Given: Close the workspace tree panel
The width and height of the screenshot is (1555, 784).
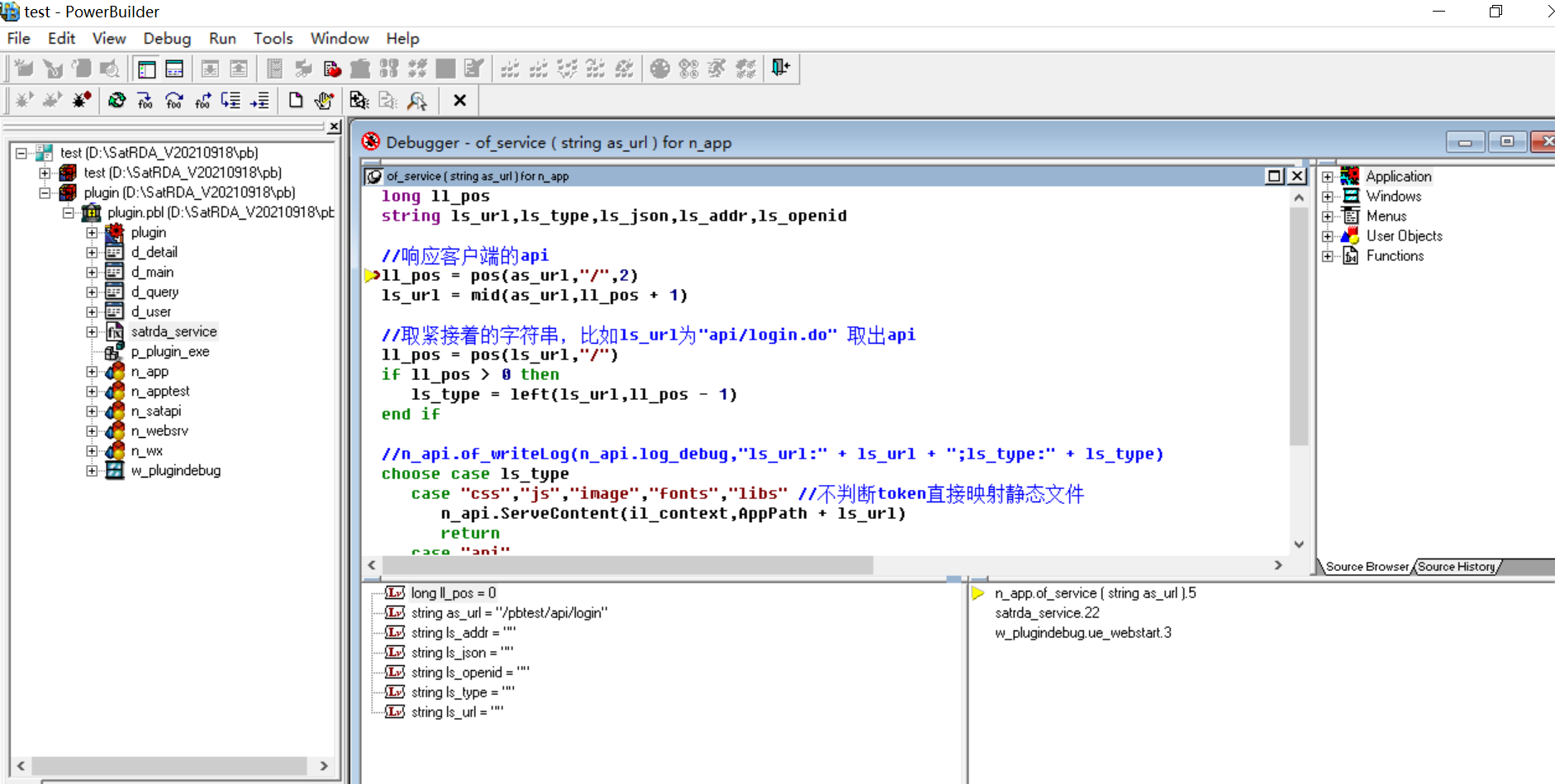Looking at the screenshot, I should point(333,126).
